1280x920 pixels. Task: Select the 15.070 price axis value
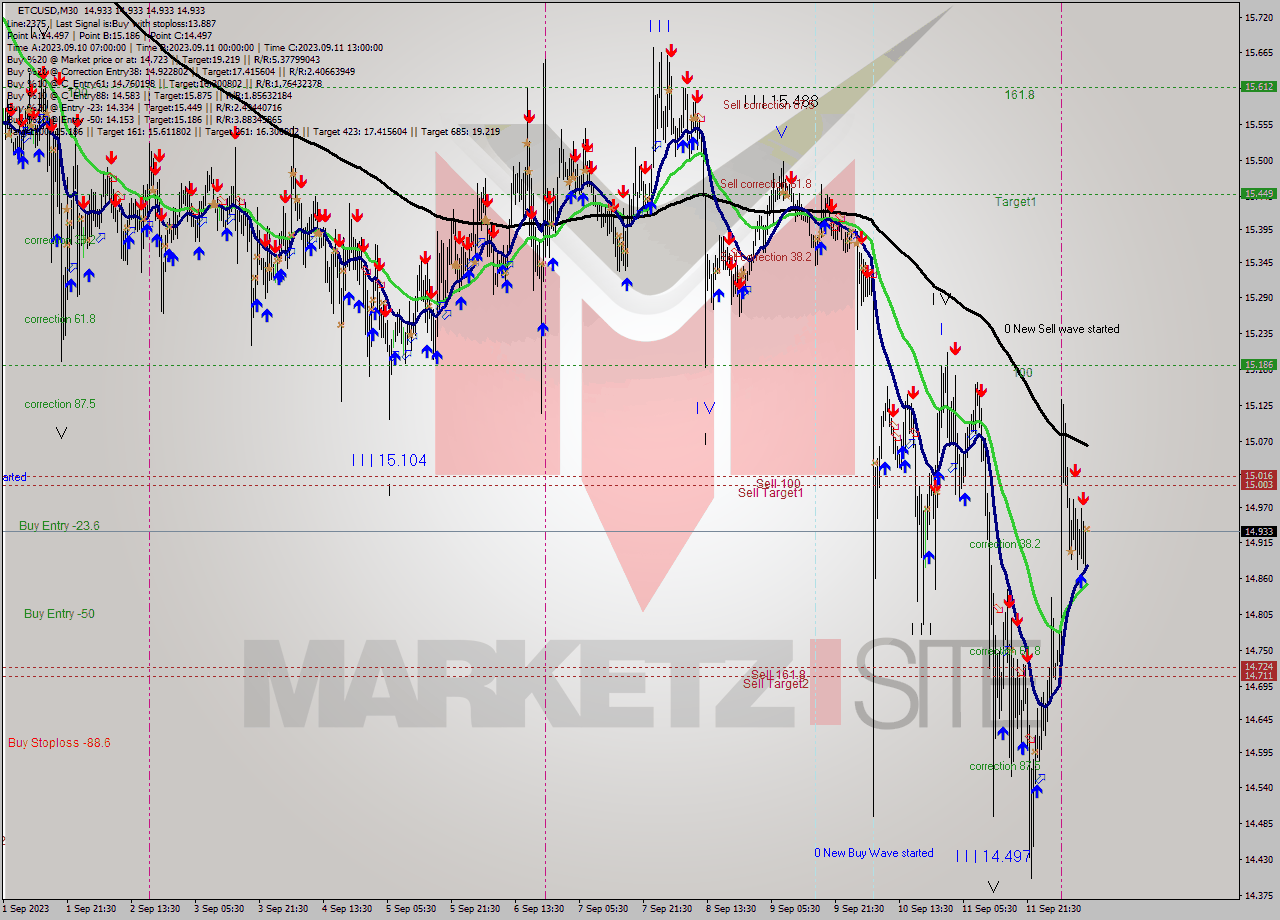point(1258,440)
